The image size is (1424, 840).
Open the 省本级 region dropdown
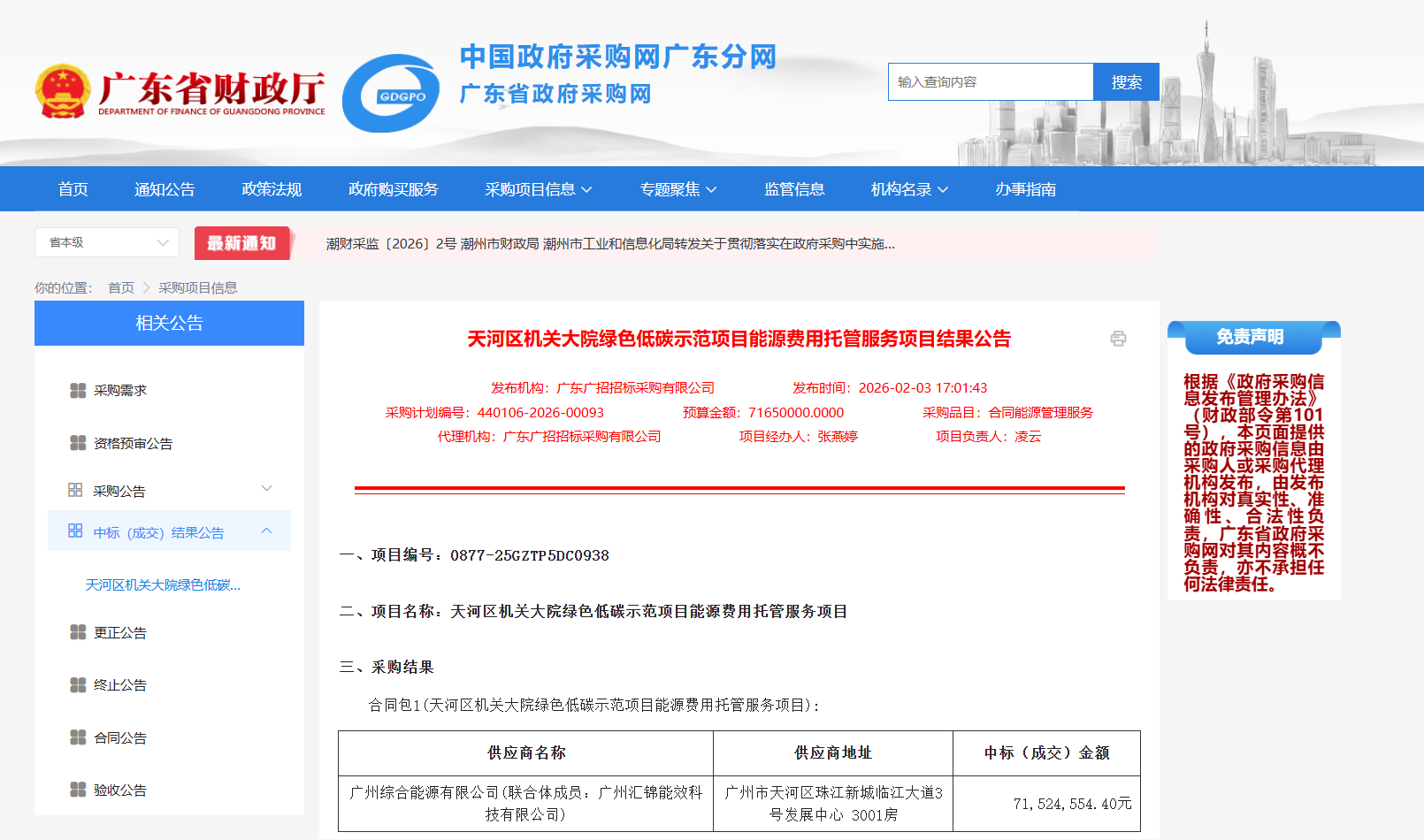pos(107,242)
